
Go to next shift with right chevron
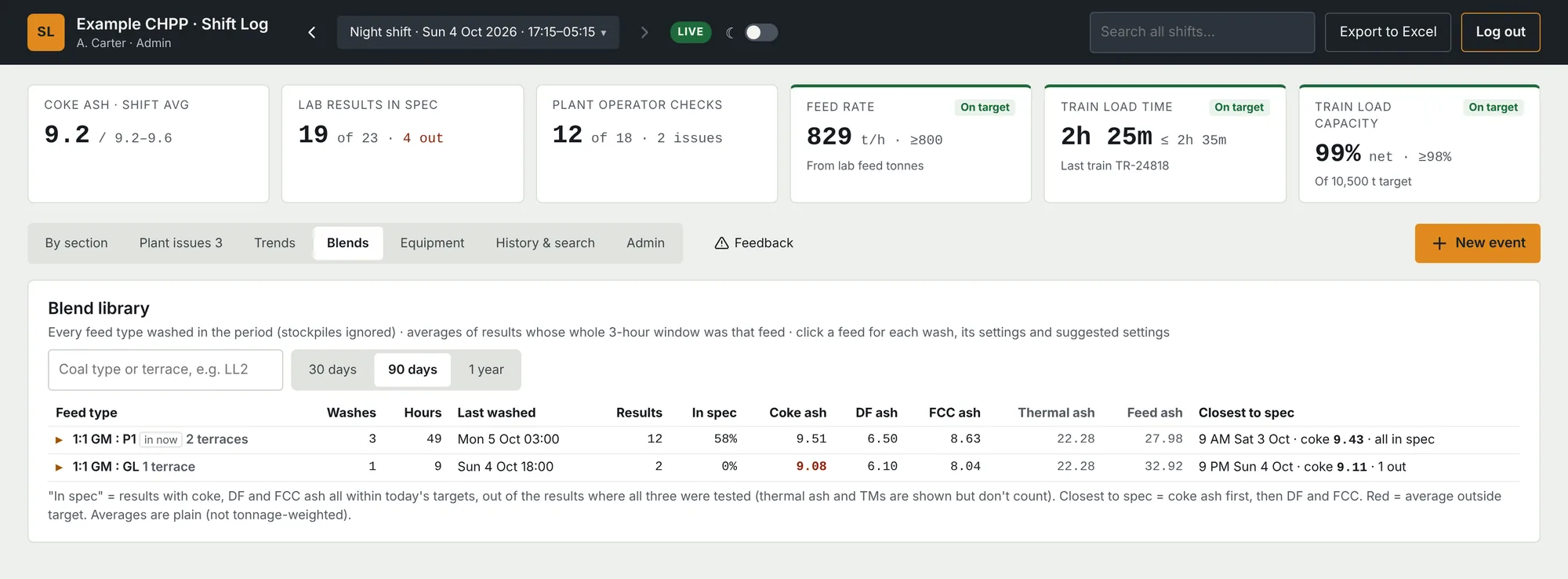click(x=644, y=32)
